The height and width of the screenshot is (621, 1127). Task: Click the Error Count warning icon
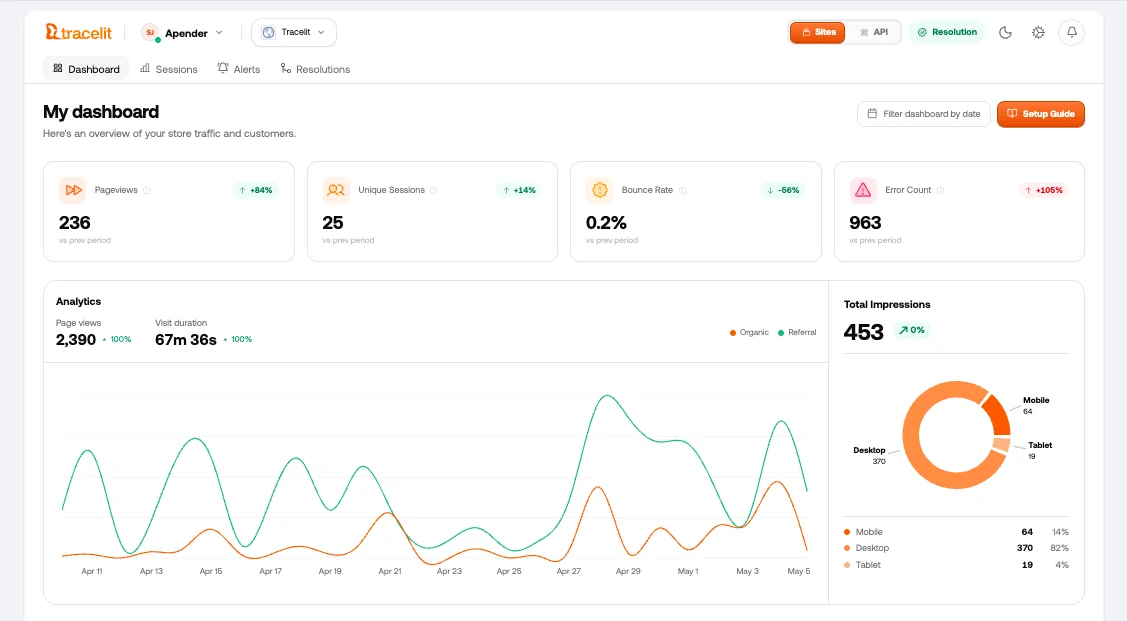862,190
